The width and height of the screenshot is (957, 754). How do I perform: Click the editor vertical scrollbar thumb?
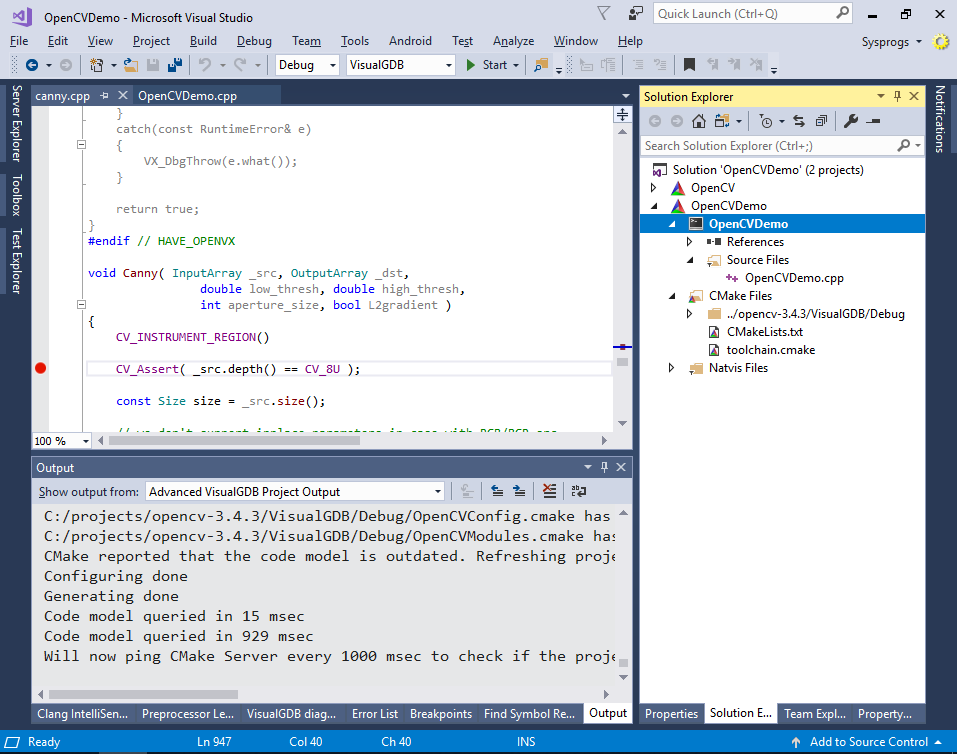coord(623,362)
